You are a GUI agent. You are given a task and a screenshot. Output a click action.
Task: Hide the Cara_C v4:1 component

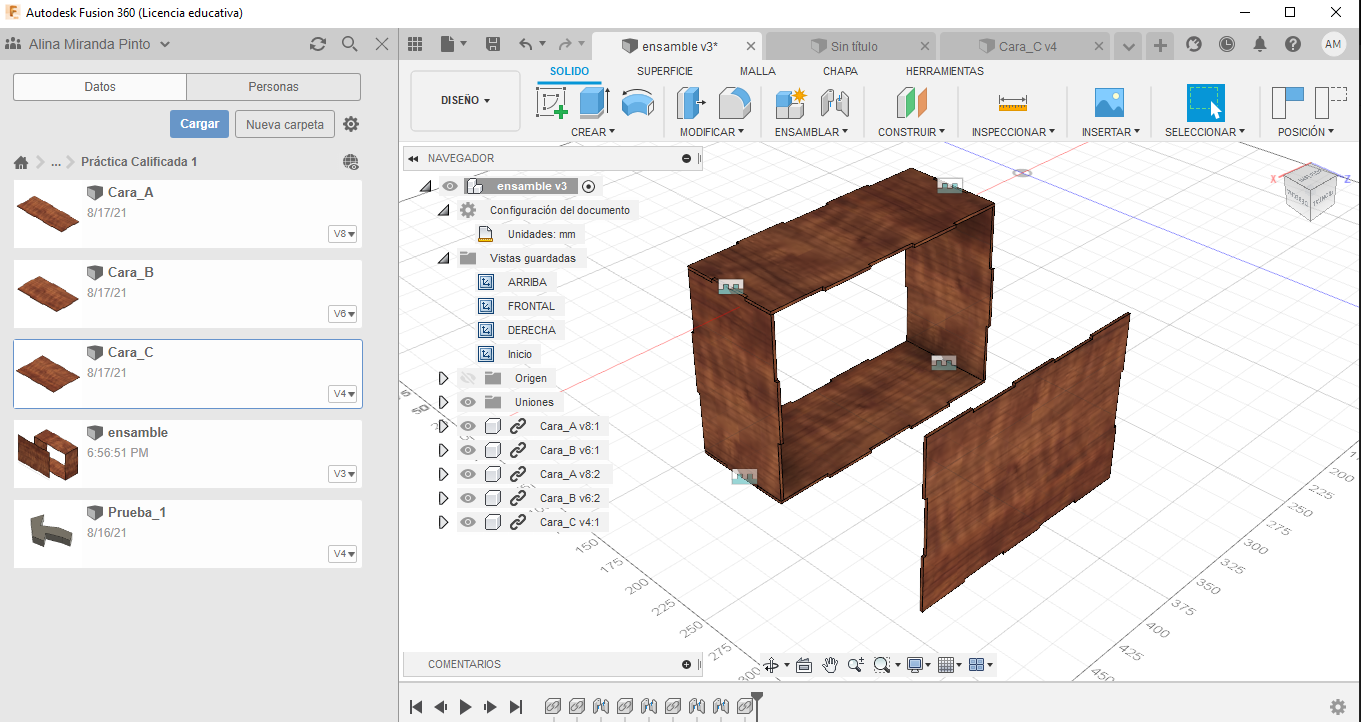[x=467, y=522]
